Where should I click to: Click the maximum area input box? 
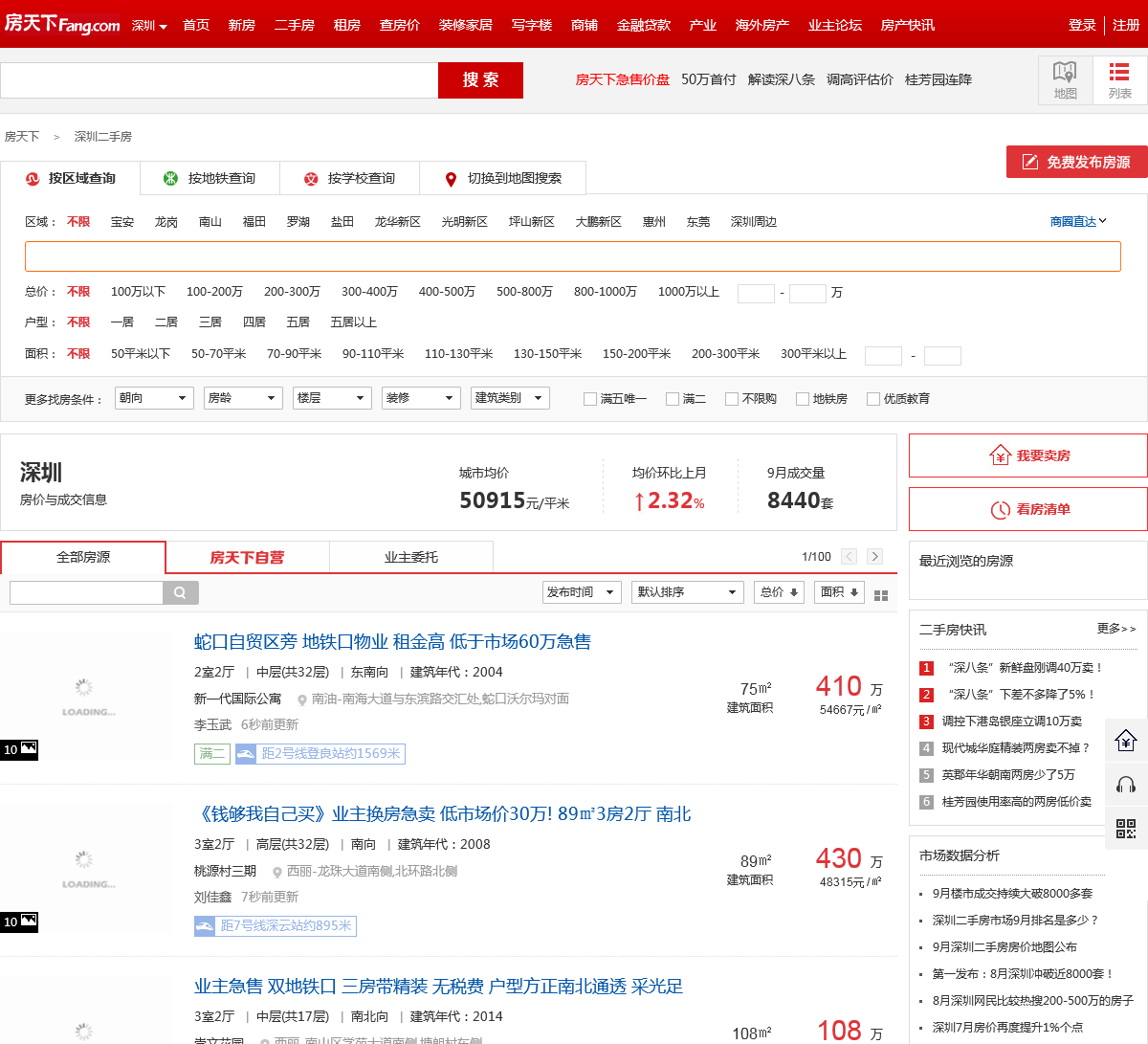coord(942,356)
